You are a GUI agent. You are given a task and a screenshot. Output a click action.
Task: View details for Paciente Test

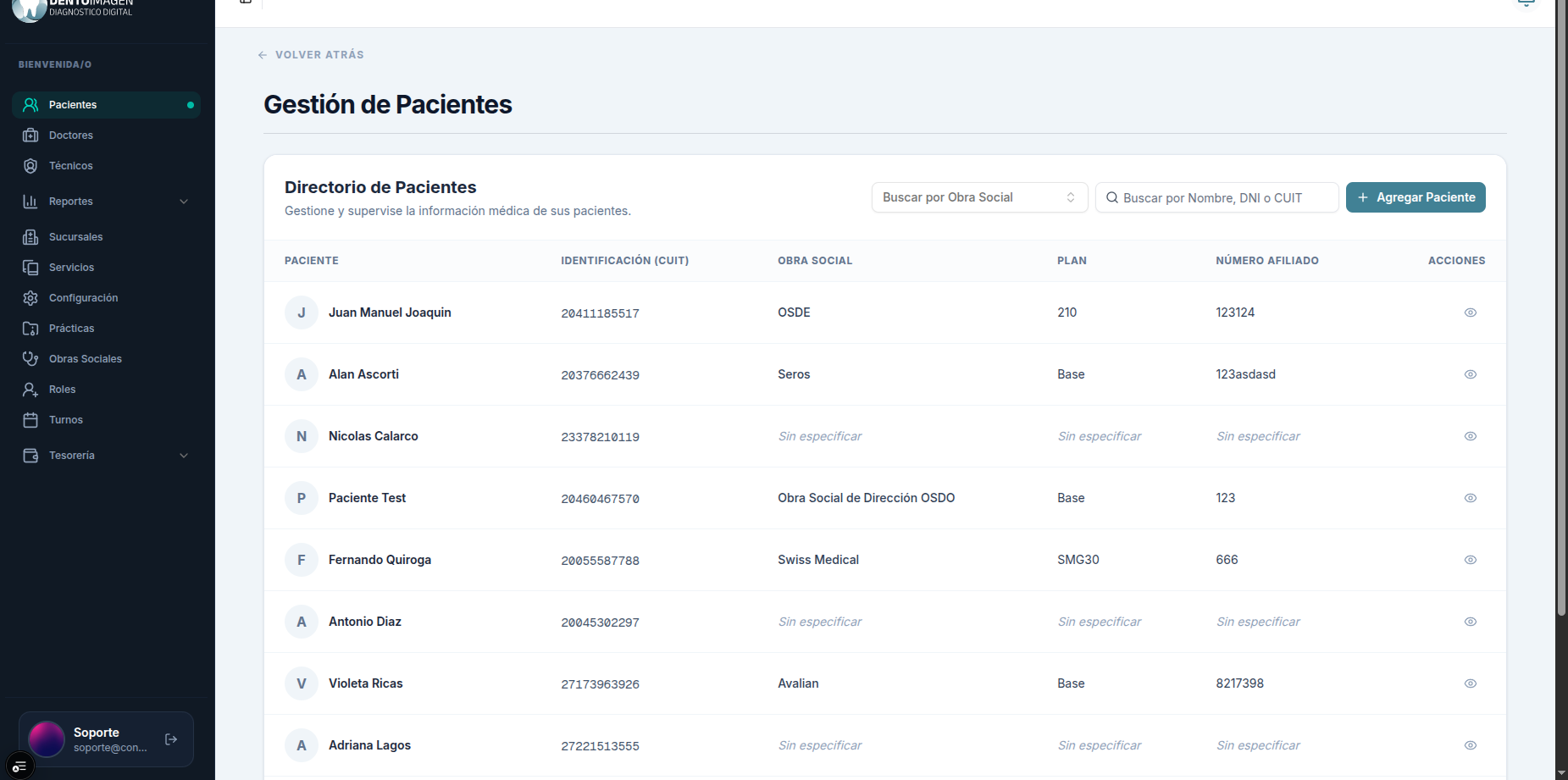(1471, 498)
